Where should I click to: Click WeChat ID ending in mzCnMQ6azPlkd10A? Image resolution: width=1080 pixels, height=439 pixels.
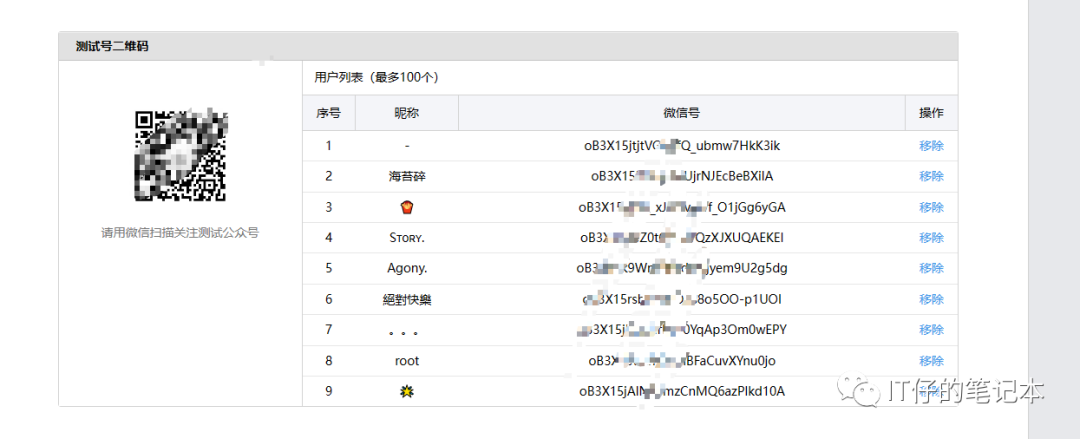(x=682, y=391)
